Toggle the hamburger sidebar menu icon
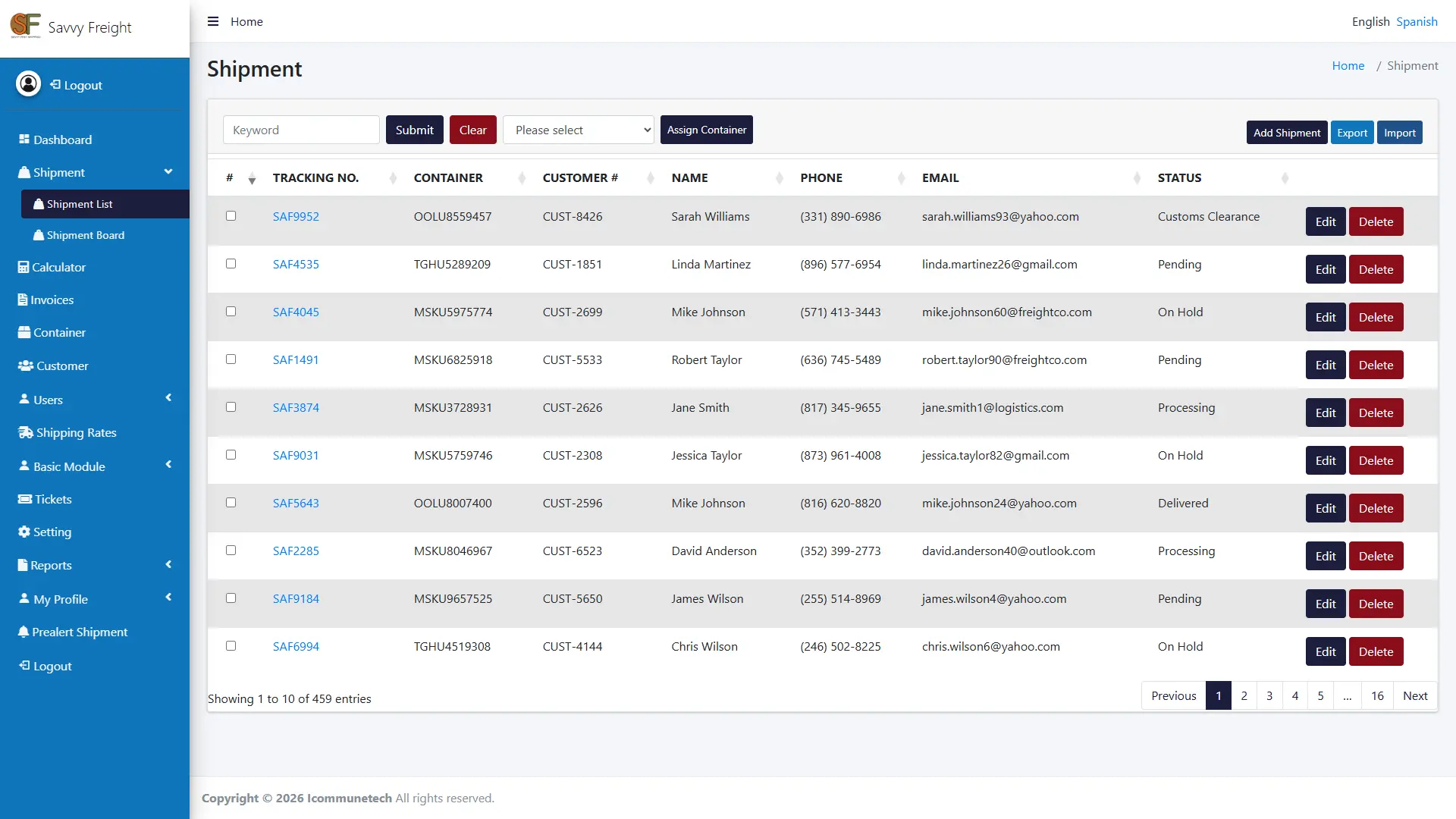This screenshot has height=819, width=1456. [x=213, y=21]
